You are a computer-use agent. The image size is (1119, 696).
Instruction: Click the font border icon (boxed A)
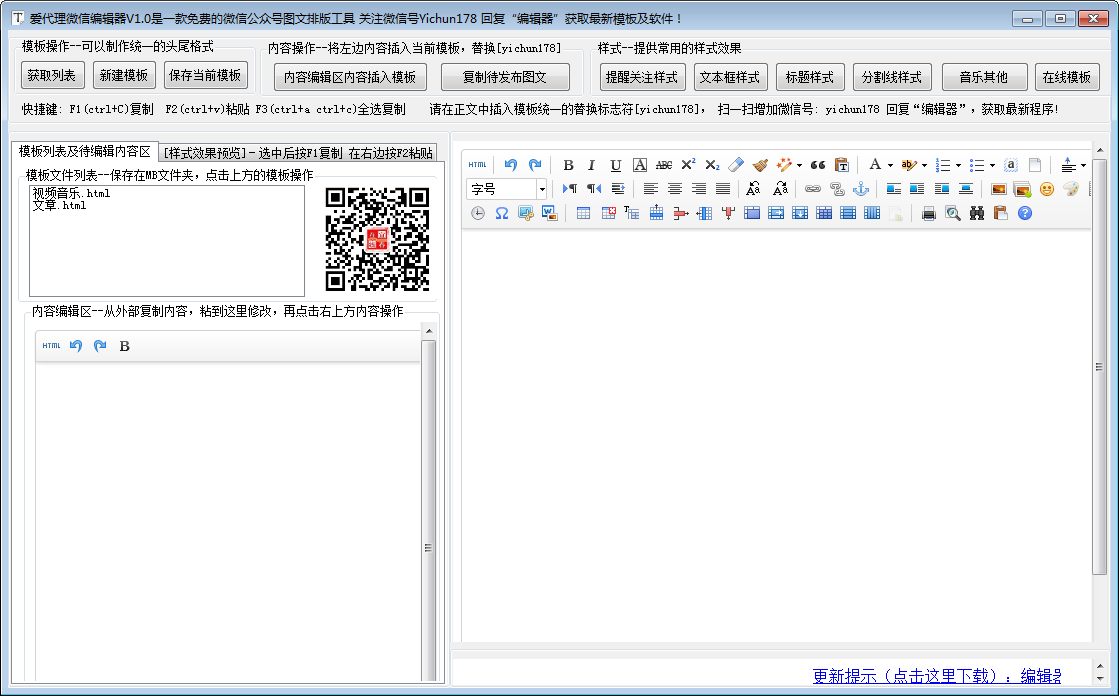tap(640, 165)
